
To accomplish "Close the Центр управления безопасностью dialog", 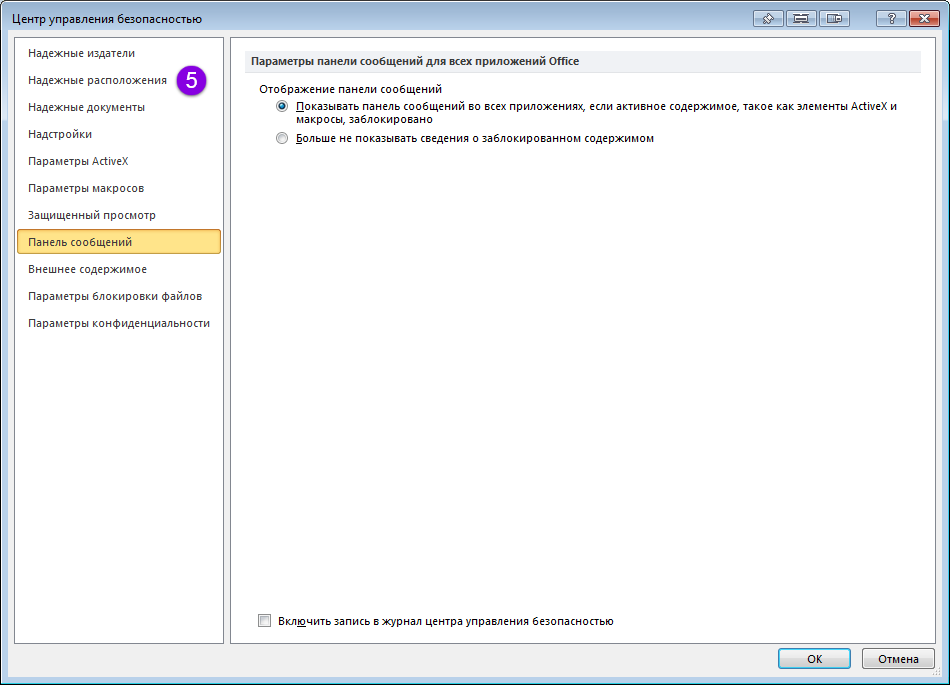I will tap(925, 19).
